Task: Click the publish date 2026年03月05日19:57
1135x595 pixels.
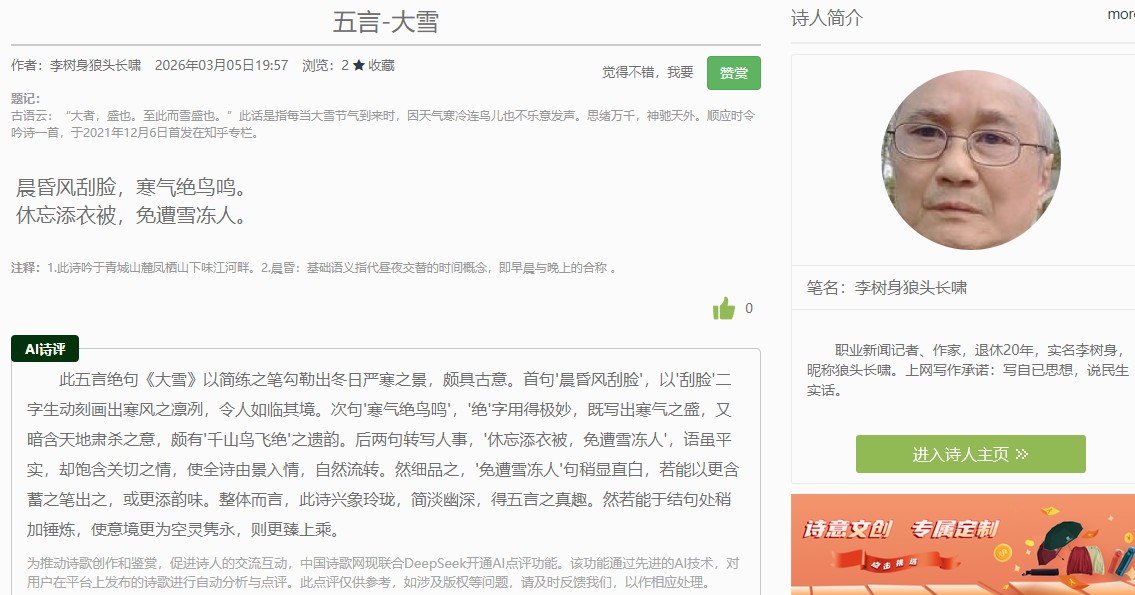Action: point(222,66)
